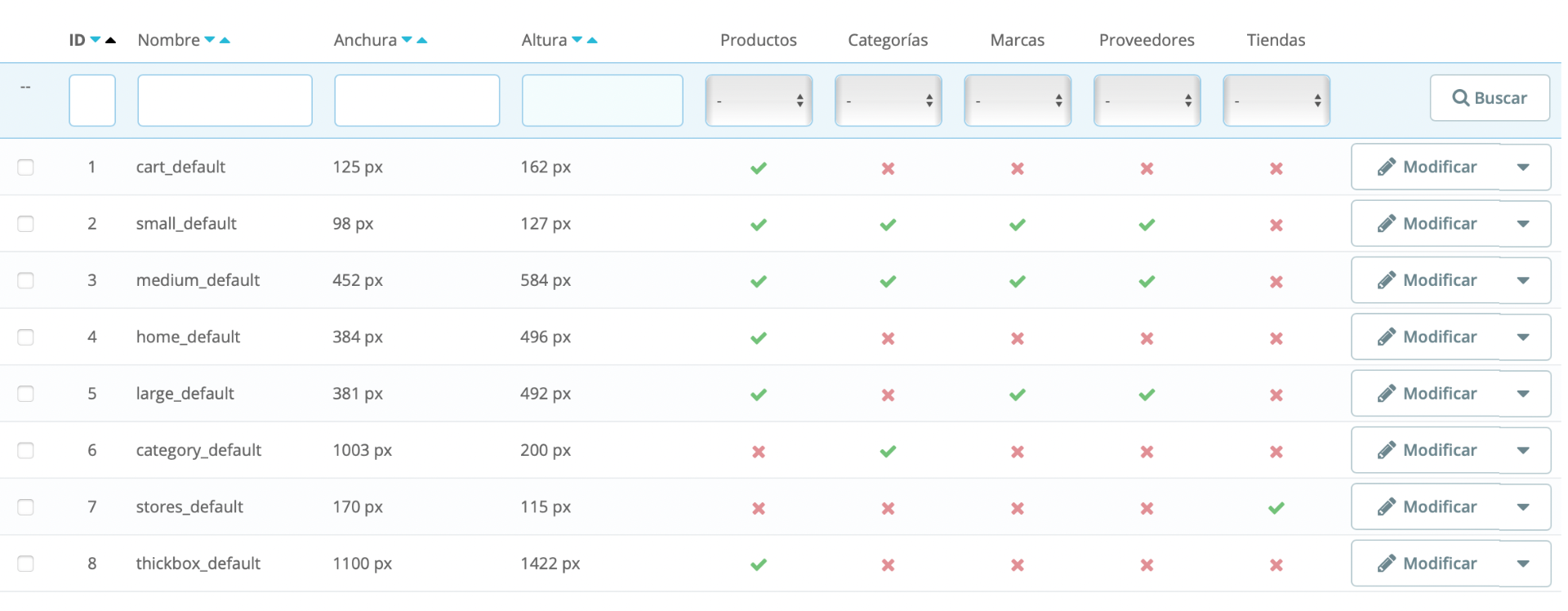The height and width of the screenshot is (611, 1568).
Task: Focus the Anchura filter input field
Action: (417, 100)
